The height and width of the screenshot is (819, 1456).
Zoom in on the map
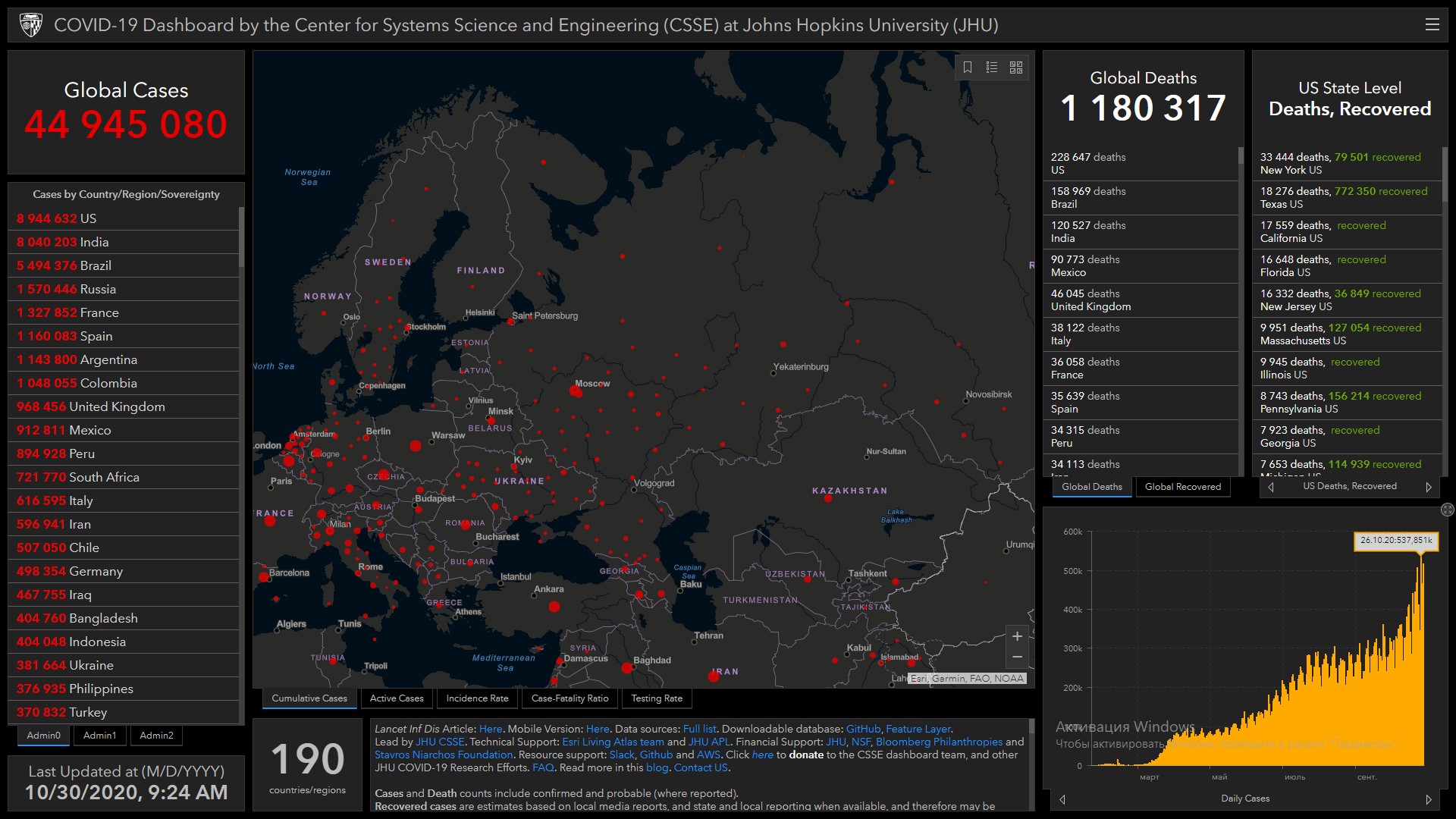coord(1017,637)
